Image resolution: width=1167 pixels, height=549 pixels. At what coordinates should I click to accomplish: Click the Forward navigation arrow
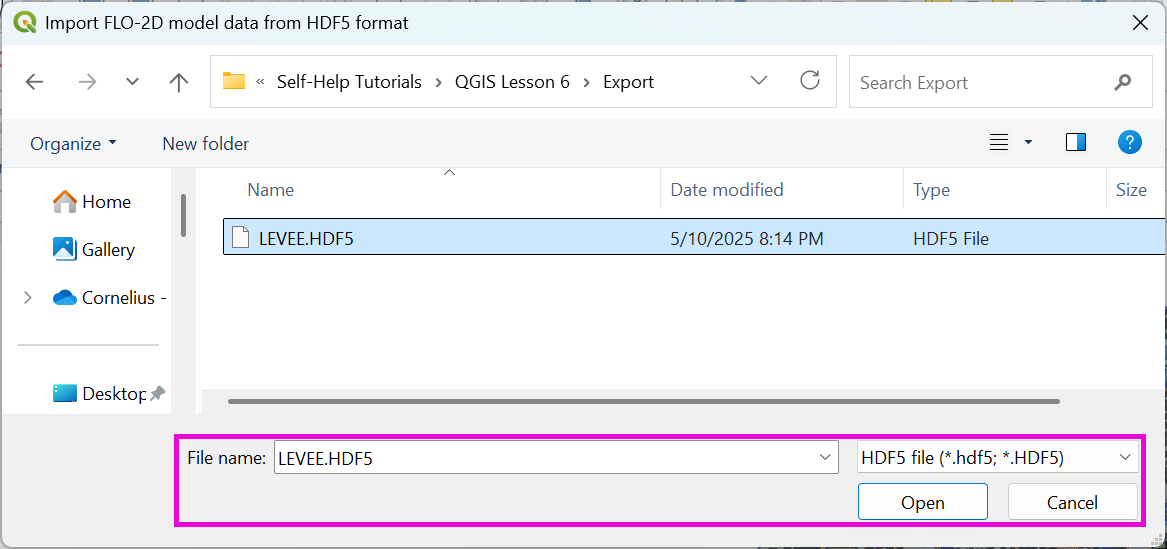pos(87,82)
